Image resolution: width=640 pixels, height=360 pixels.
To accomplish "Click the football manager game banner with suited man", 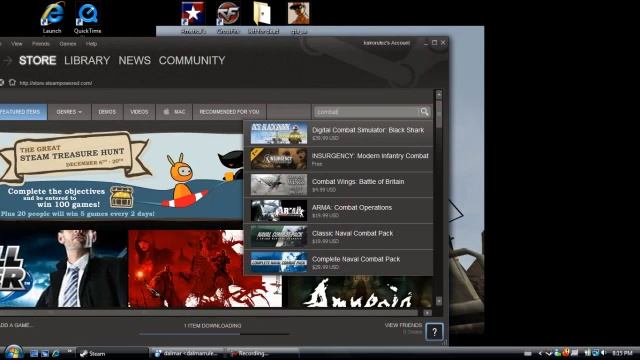I will [63, 268].
